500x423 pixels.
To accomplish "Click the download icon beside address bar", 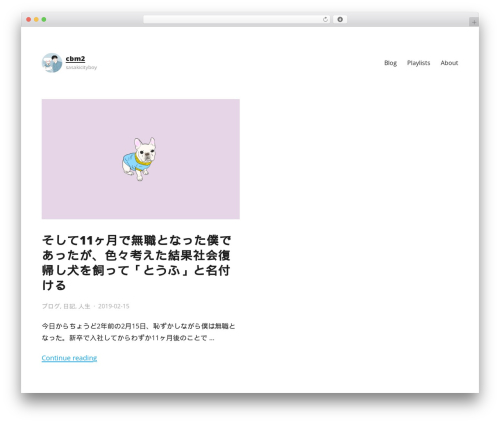I will 340,20.
